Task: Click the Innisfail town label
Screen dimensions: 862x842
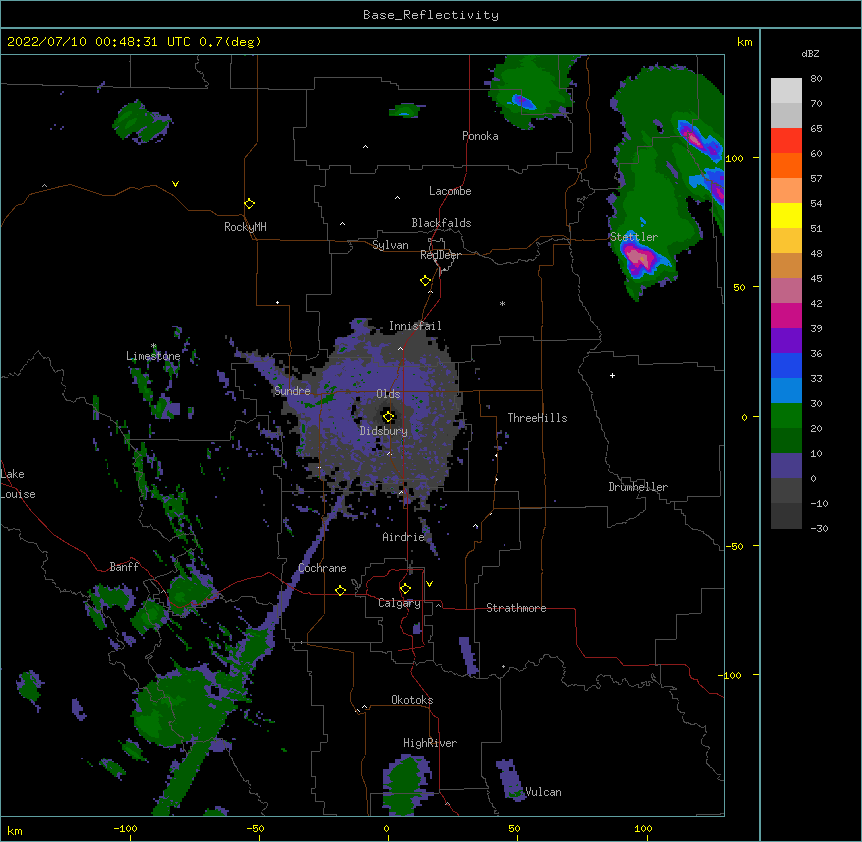Action: coord(415,326)
